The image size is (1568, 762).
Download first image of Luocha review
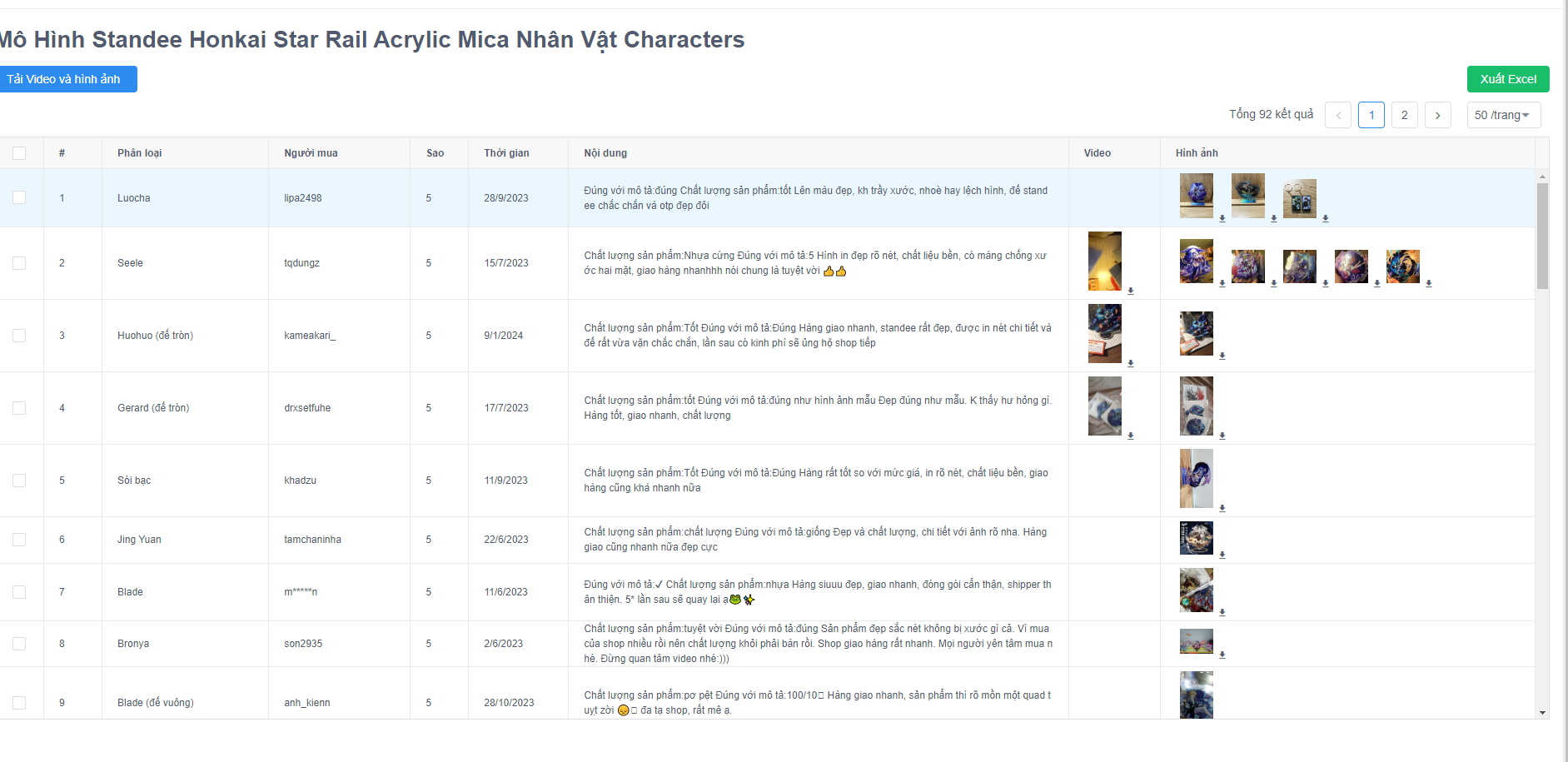[1222, 219]
